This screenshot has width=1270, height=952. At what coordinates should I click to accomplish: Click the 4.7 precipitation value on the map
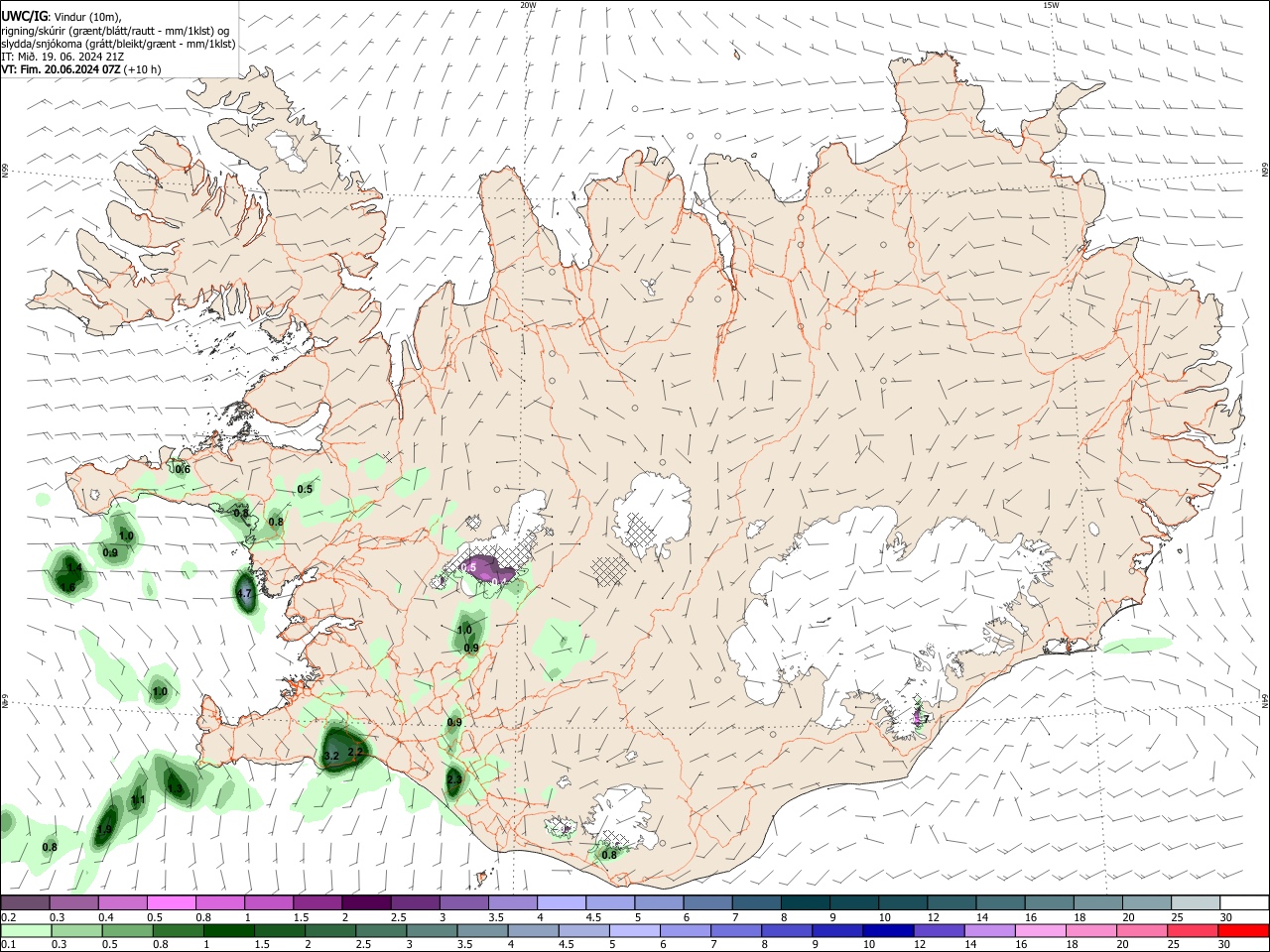tap(244, 594)
